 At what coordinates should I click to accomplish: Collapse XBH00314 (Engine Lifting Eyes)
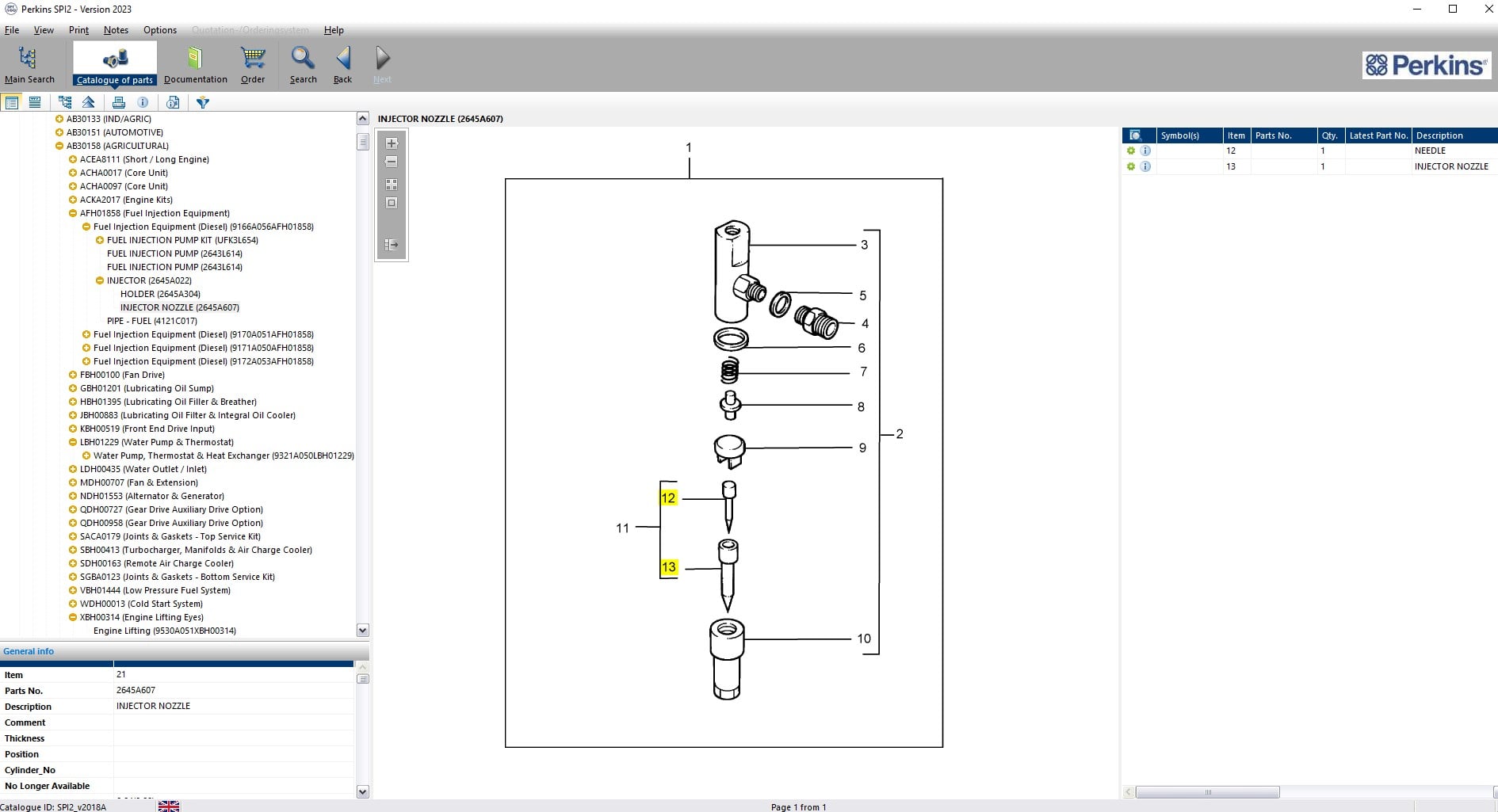73,617
